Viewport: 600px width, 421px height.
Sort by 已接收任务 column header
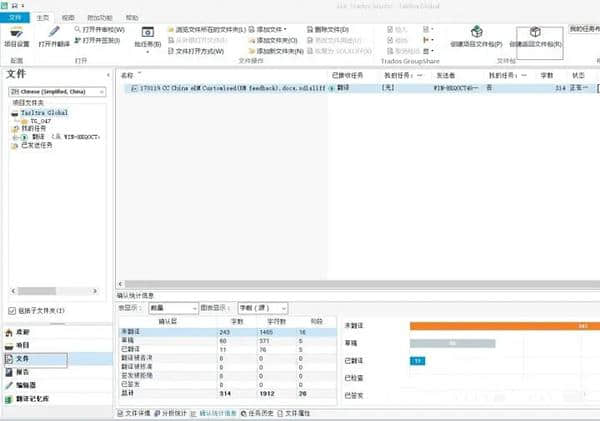coord(347,75)
